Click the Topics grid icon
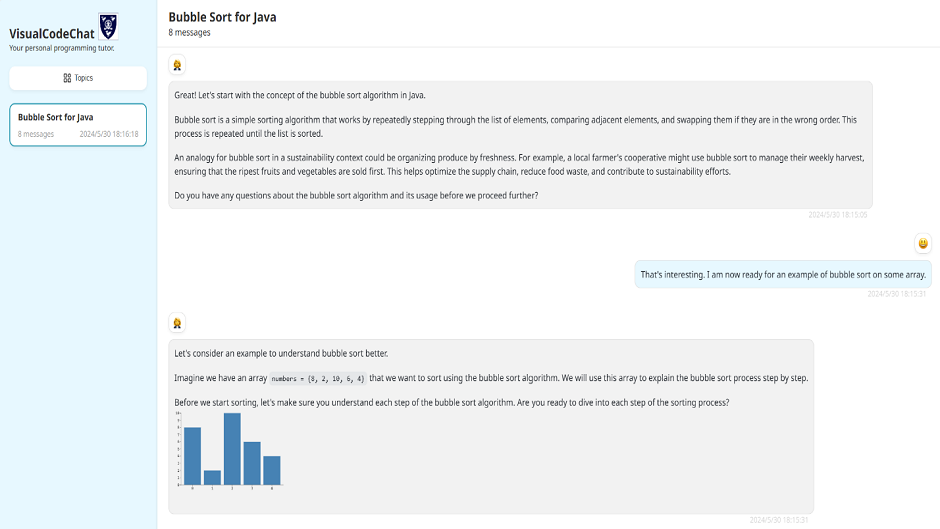The height and width of the screenshot is (529, 940). tap(67, 78)
